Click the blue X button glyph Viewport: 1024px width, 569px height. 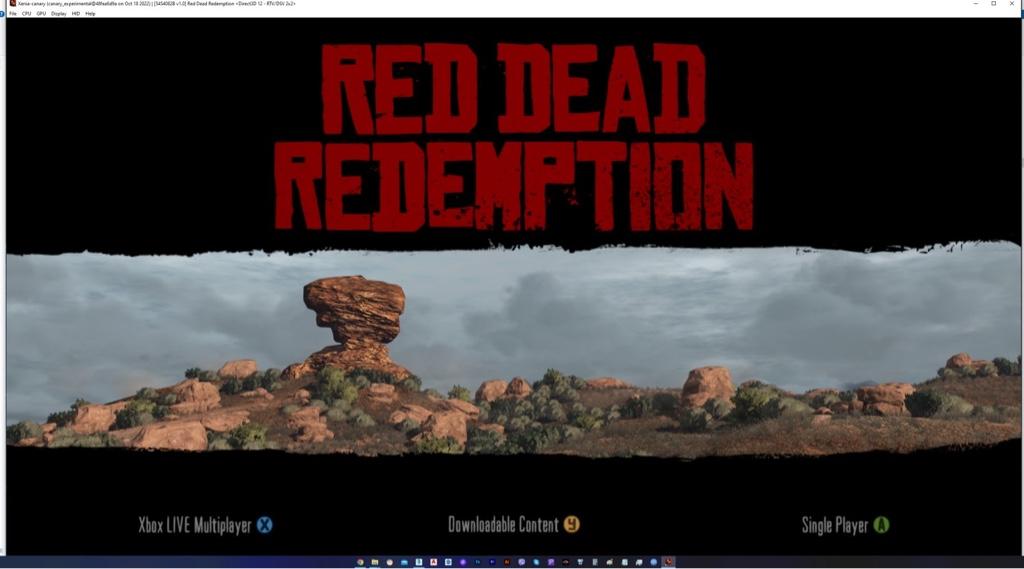(x=264, y=525)
